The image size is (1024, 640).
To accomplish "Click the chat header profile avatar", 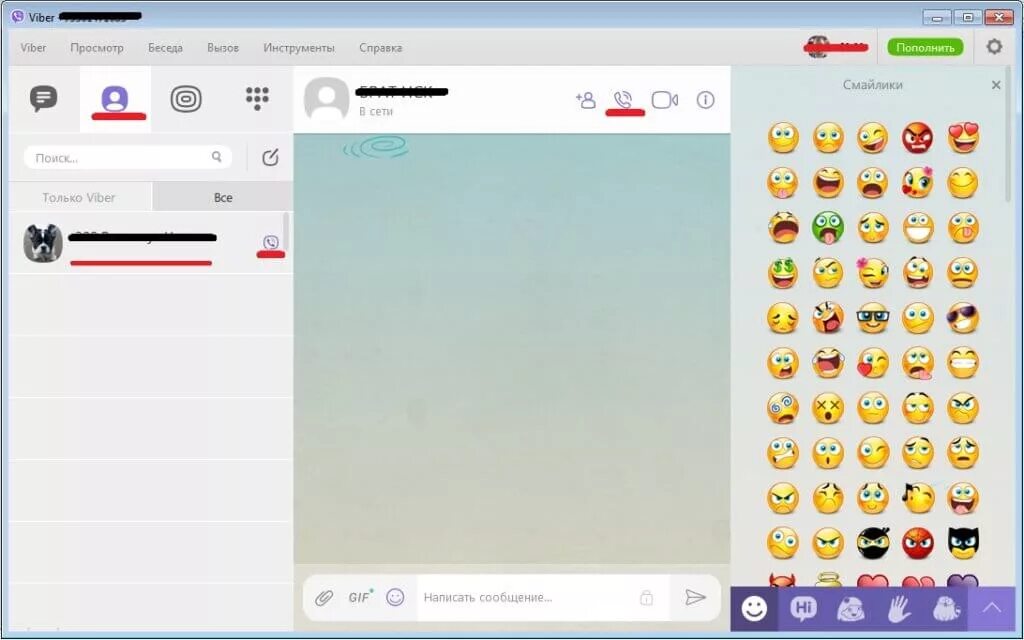I will (327, 99).
